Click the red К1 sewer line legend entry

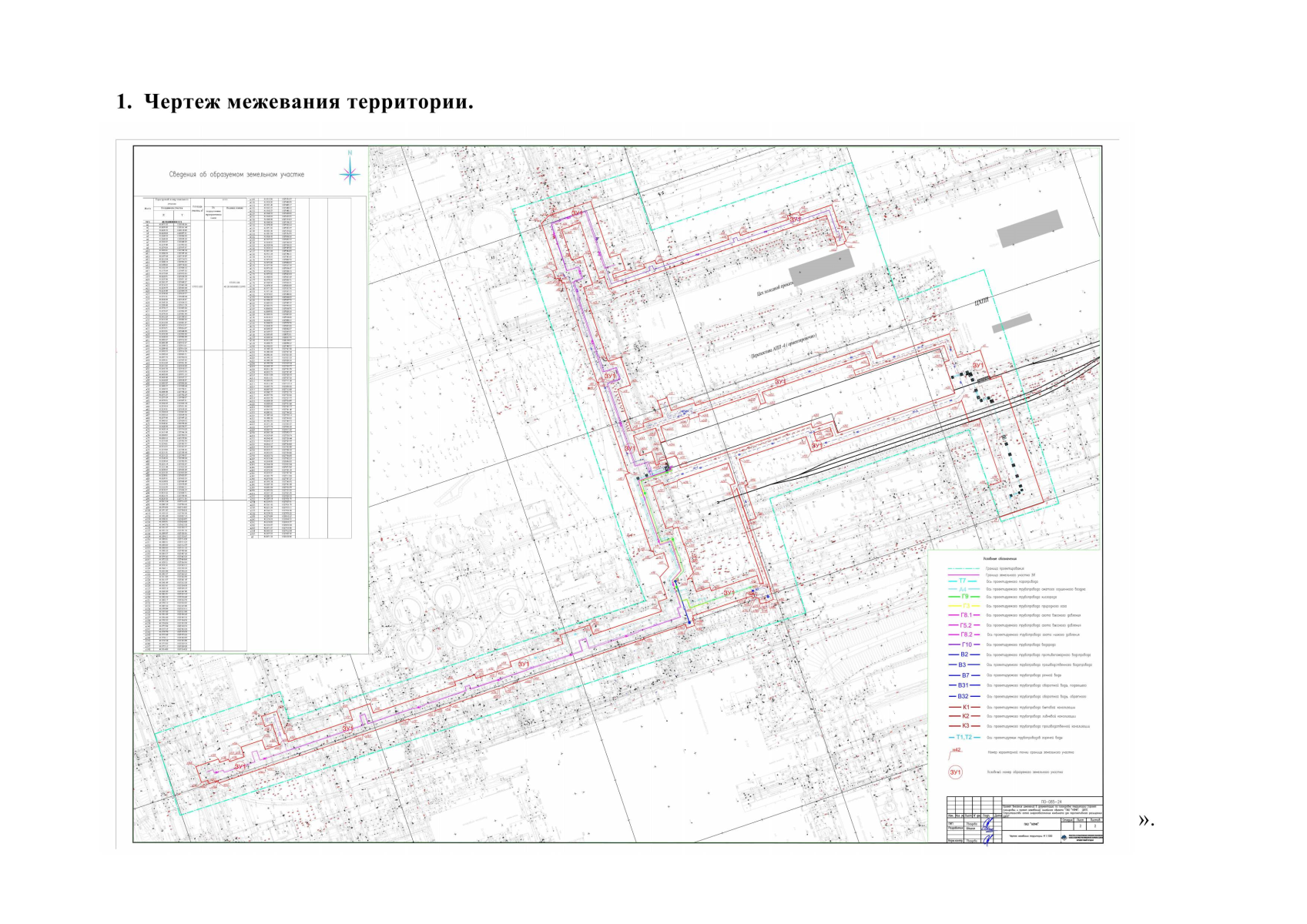click(x=966, y=706)
